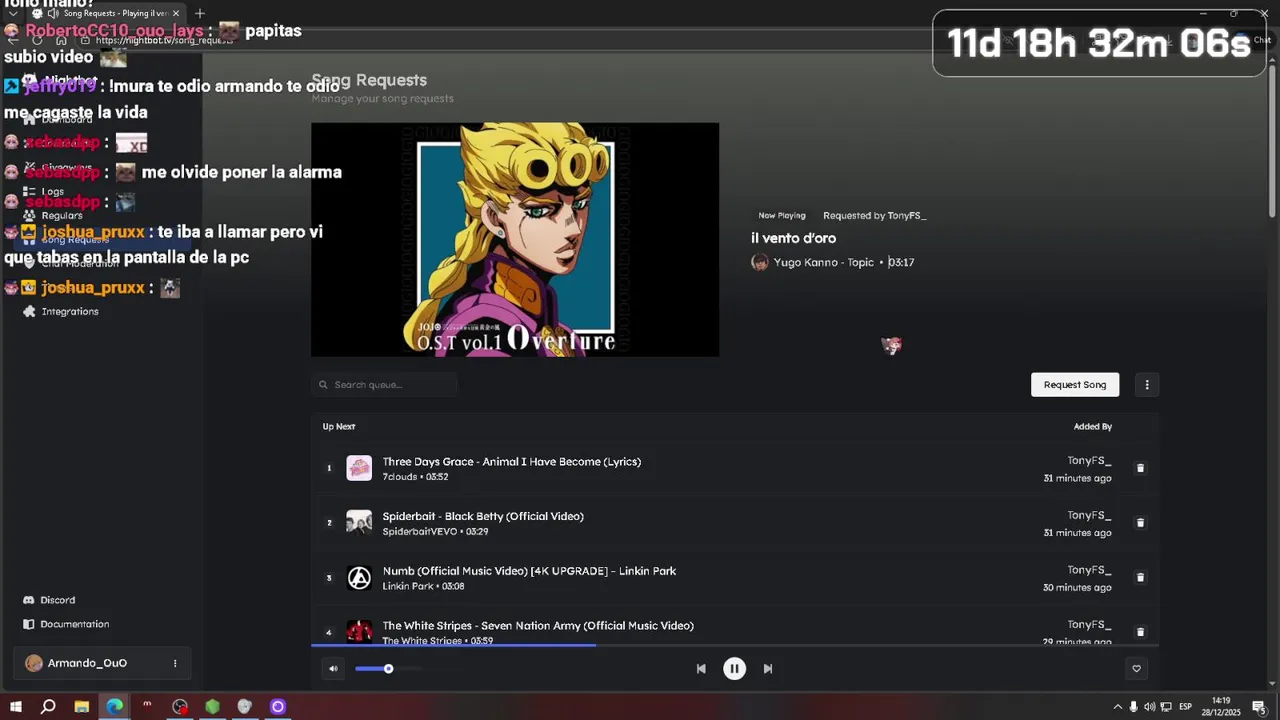This screenshot has width=1280, height=720.
Task: Delete Three Days Grace song from queue
Action: [1140, 468]
